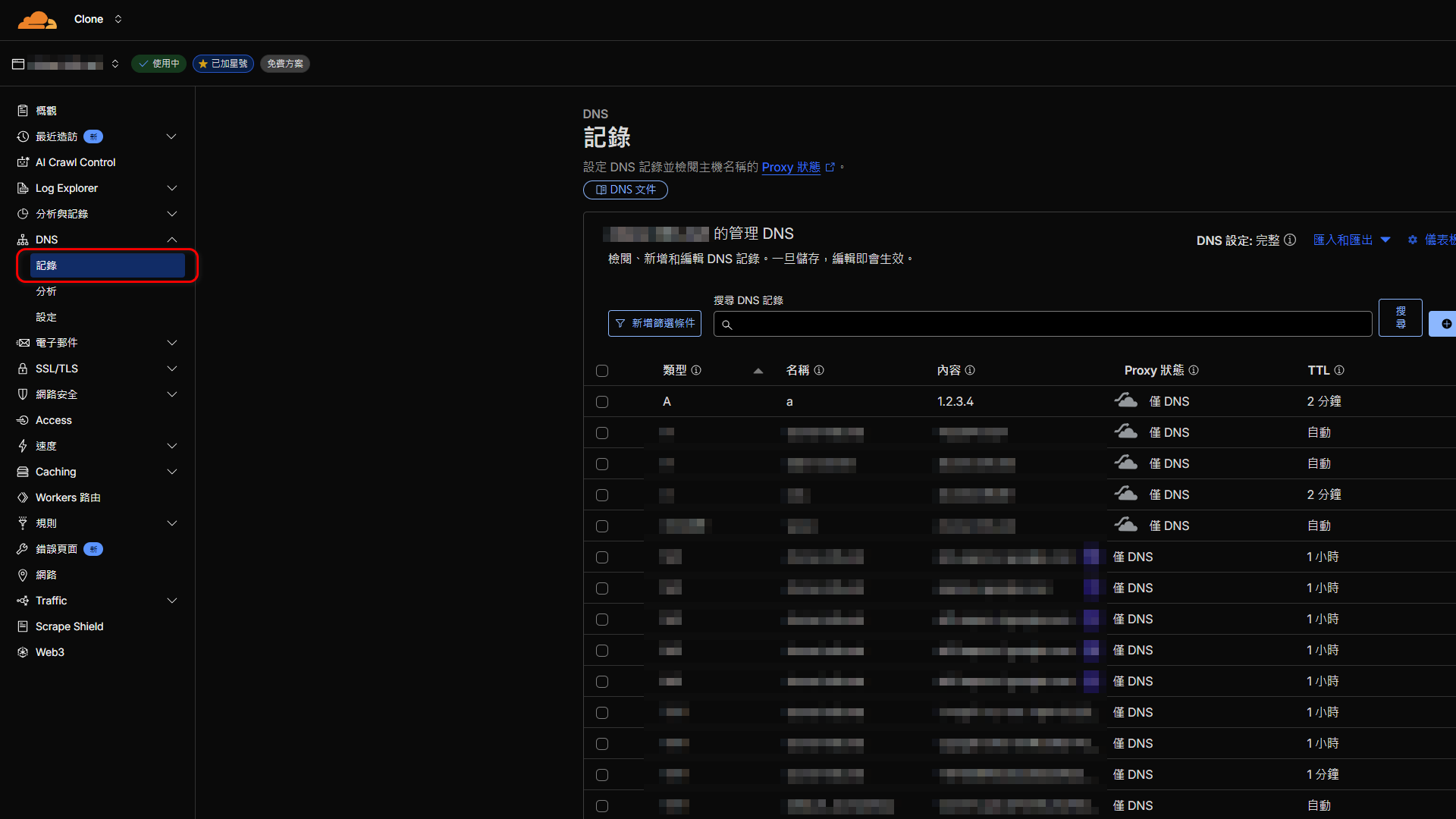
Task: Select the SSL/TLS padlock icon
Action: click(22, 369)
